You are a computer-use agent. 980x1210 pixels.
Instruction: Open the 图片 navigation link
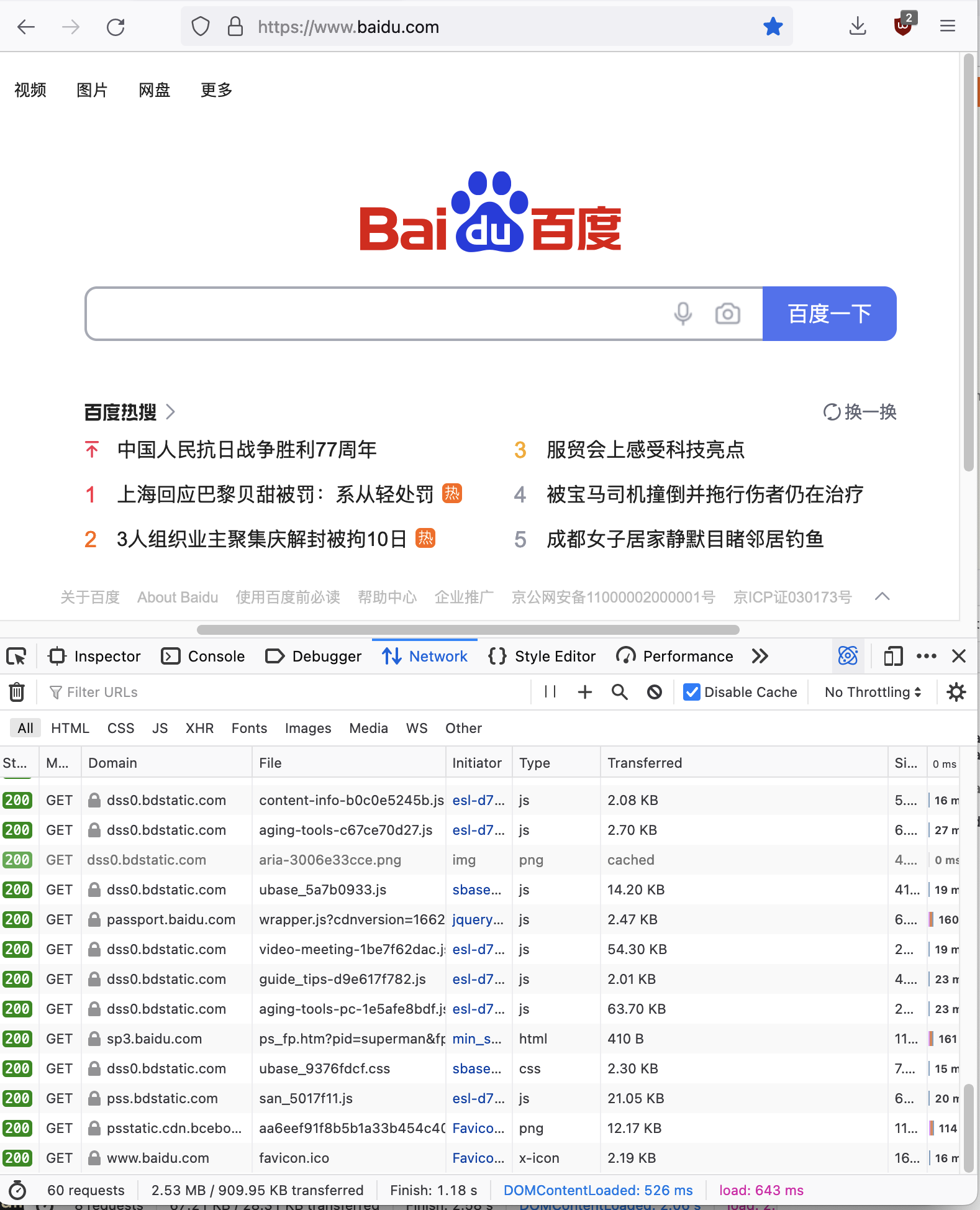[x=92, y=90]
